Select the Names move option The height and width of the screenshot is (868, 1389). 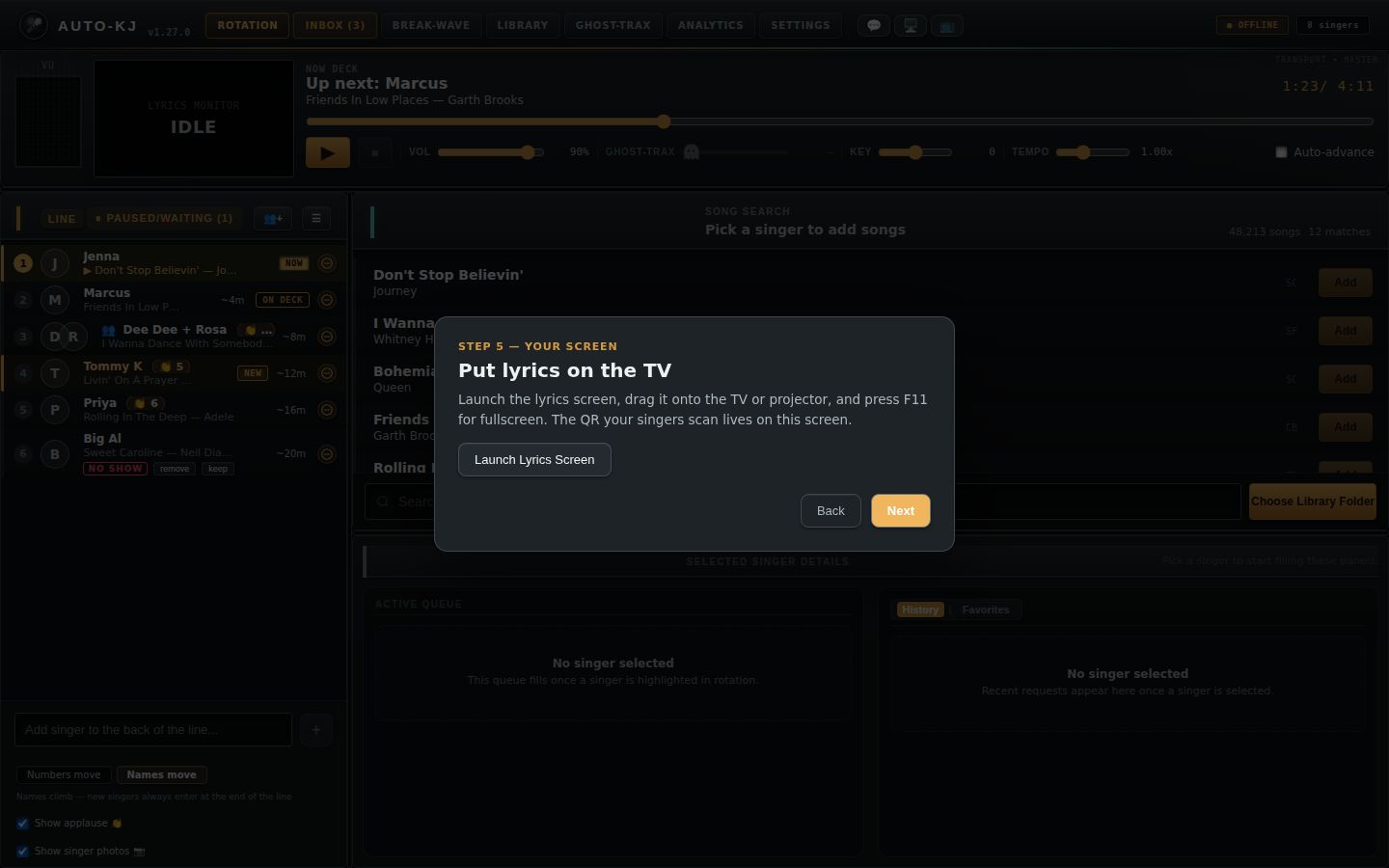pyautogui.click(x=161, y=775)
